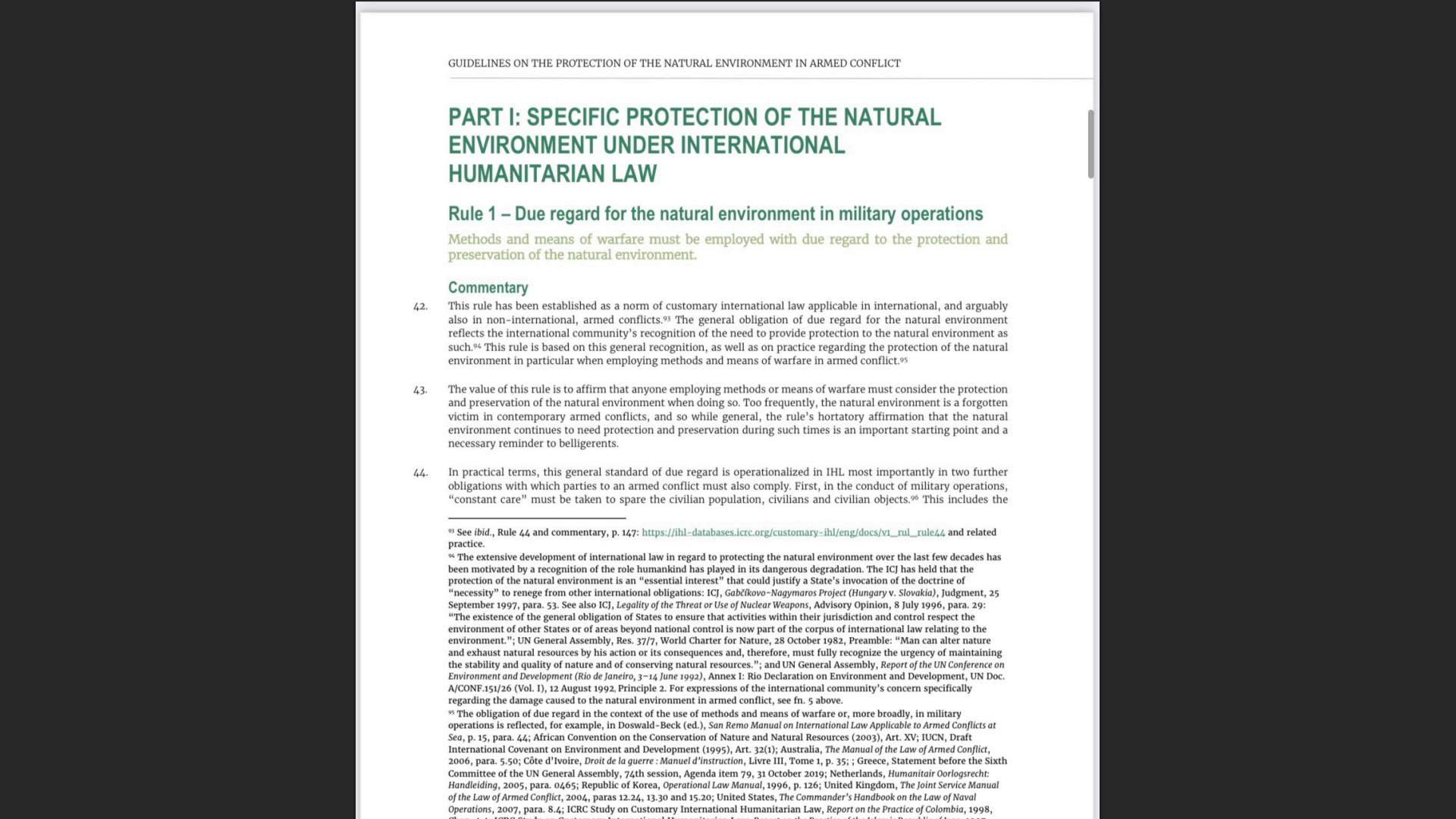Click the Commentary subheading

[x=488, y=287]
